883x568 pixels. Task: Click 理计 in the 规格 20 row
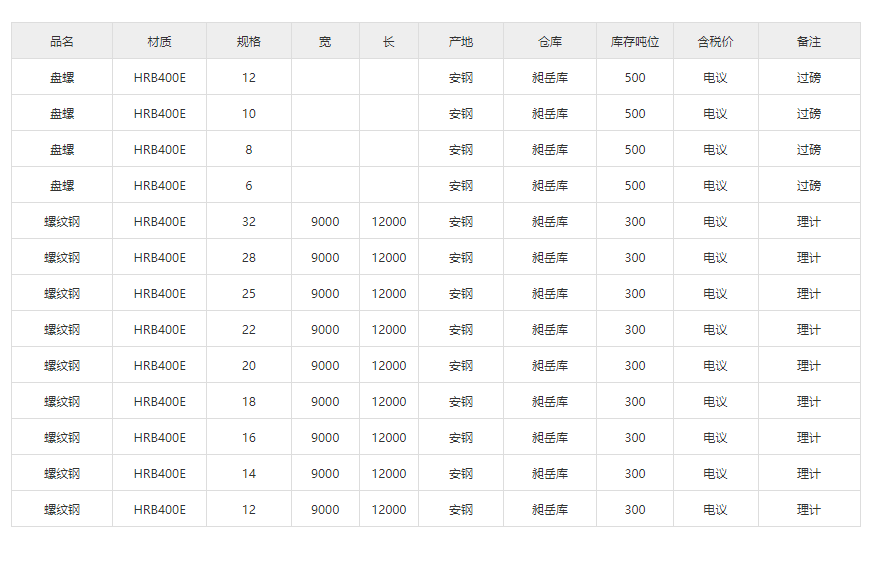click(x=809, y=365)
